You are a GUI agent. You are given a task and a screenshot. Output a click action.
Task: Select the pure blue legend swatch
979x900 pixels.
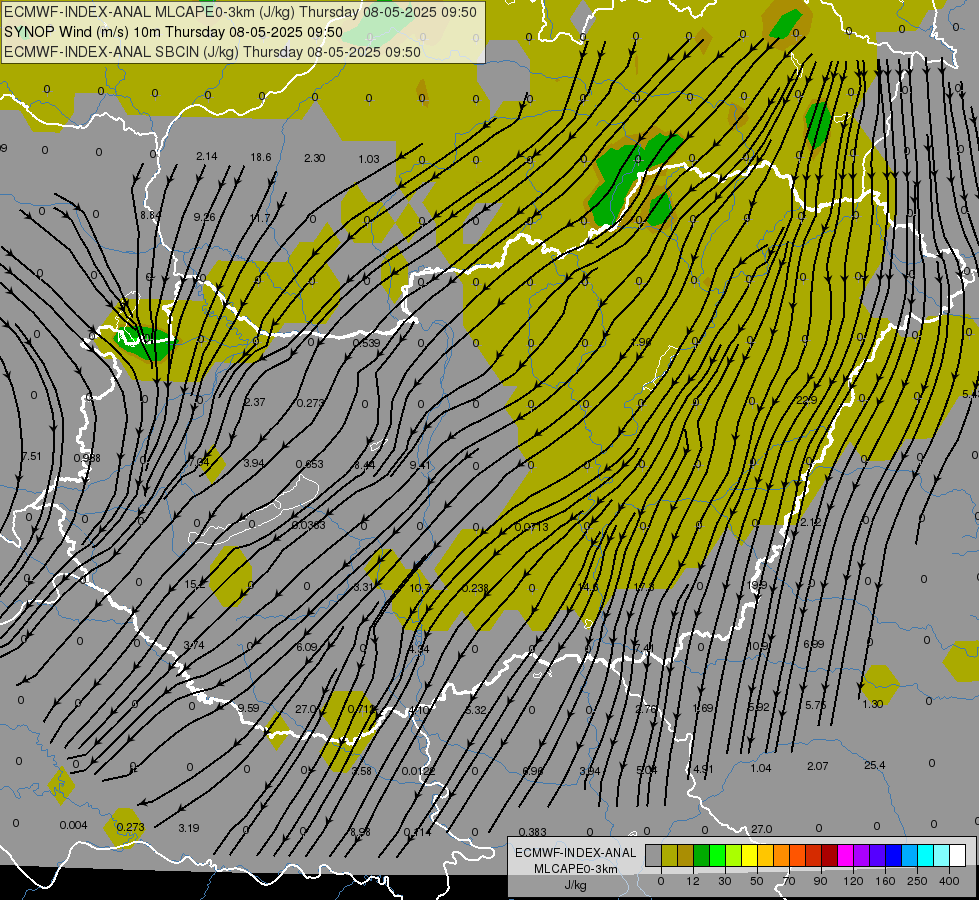893,856
